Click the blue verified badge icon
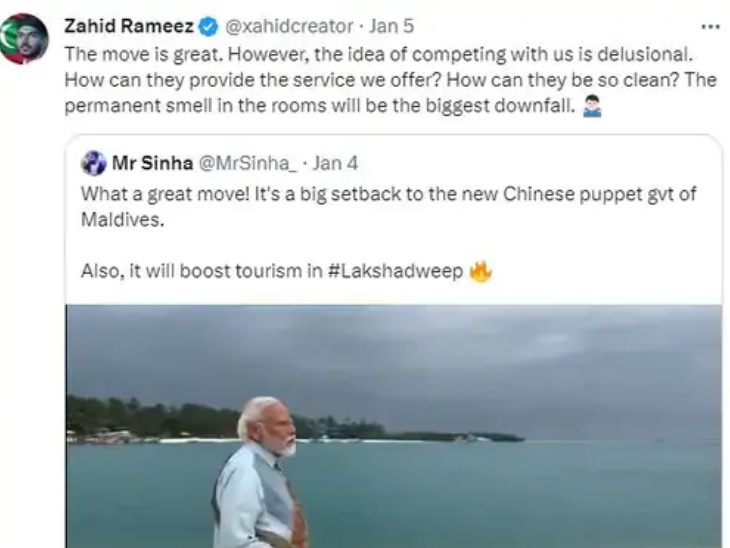 click(208, 27)
